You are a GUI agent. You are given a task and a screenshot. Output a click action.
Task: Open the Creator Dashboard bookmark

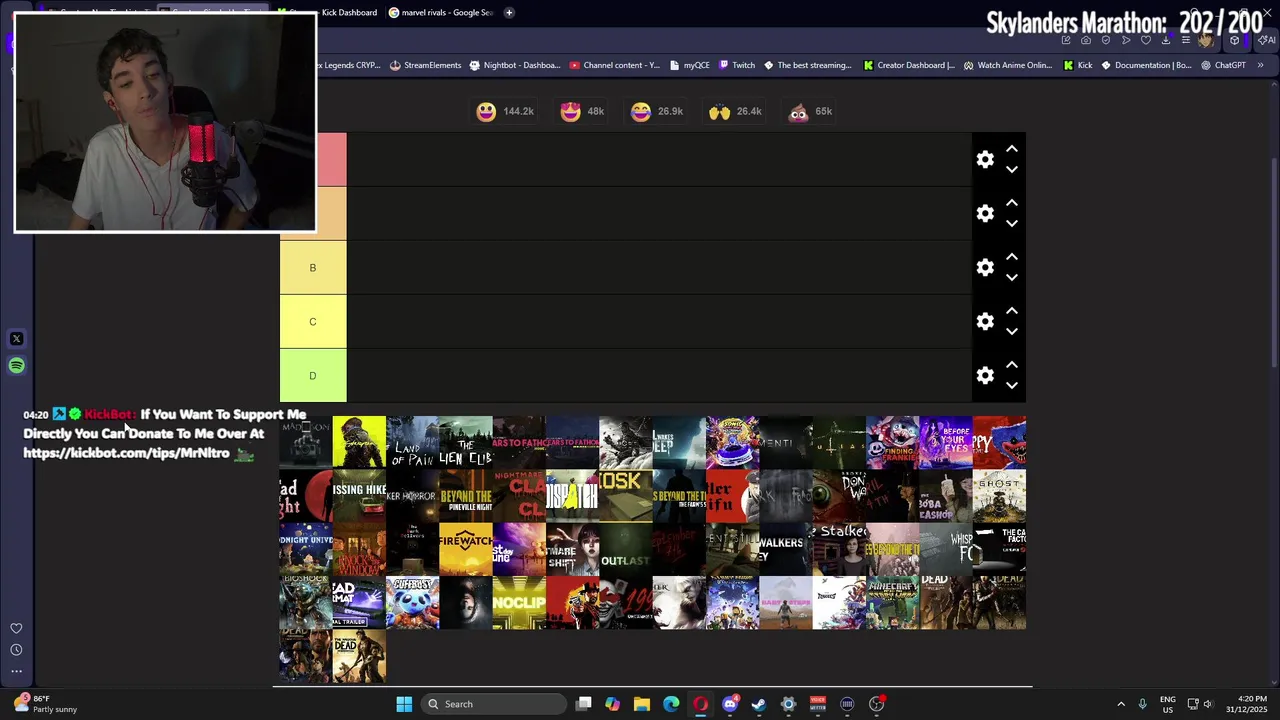908,65
